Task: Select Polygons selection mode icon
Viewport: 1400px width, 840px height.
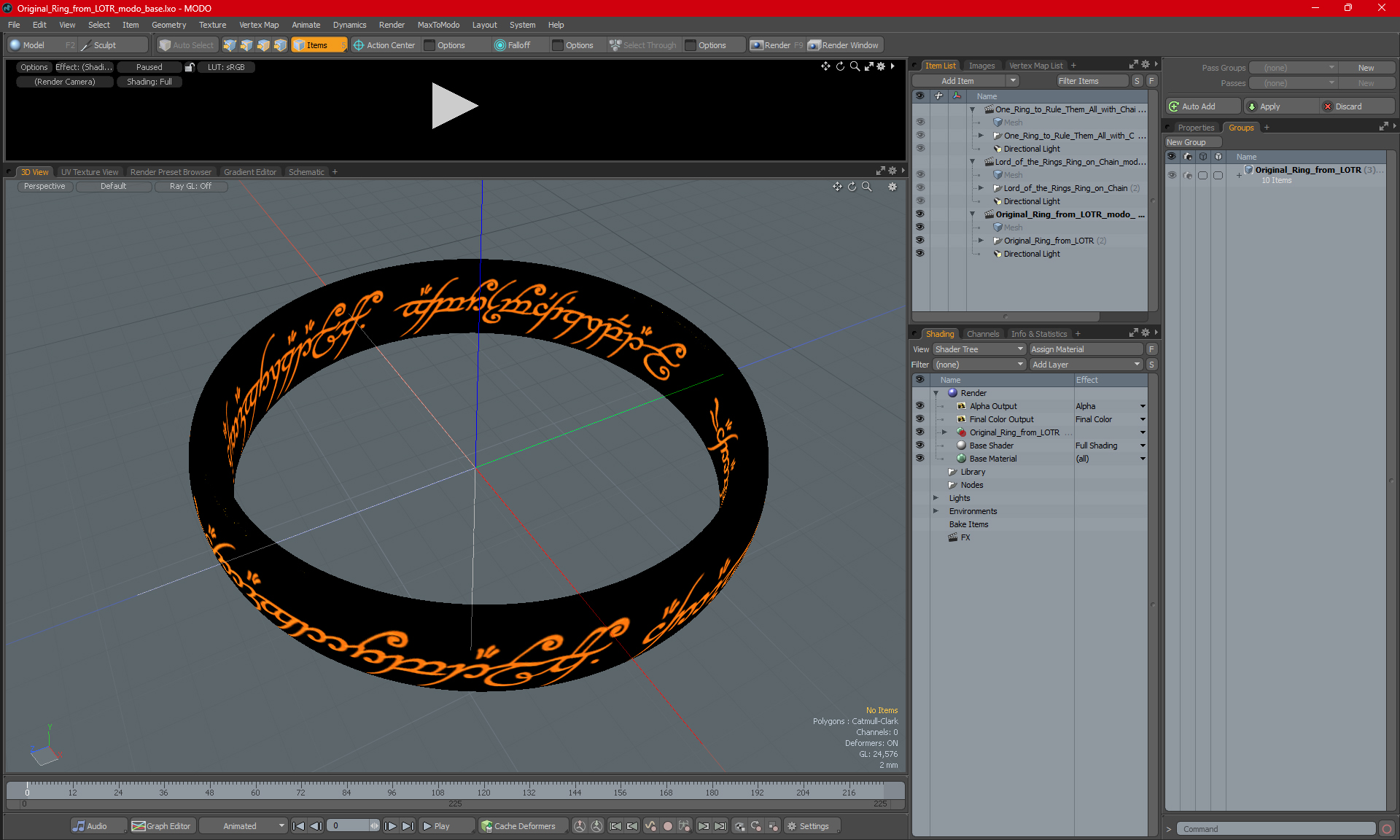Action: [263, 45]
